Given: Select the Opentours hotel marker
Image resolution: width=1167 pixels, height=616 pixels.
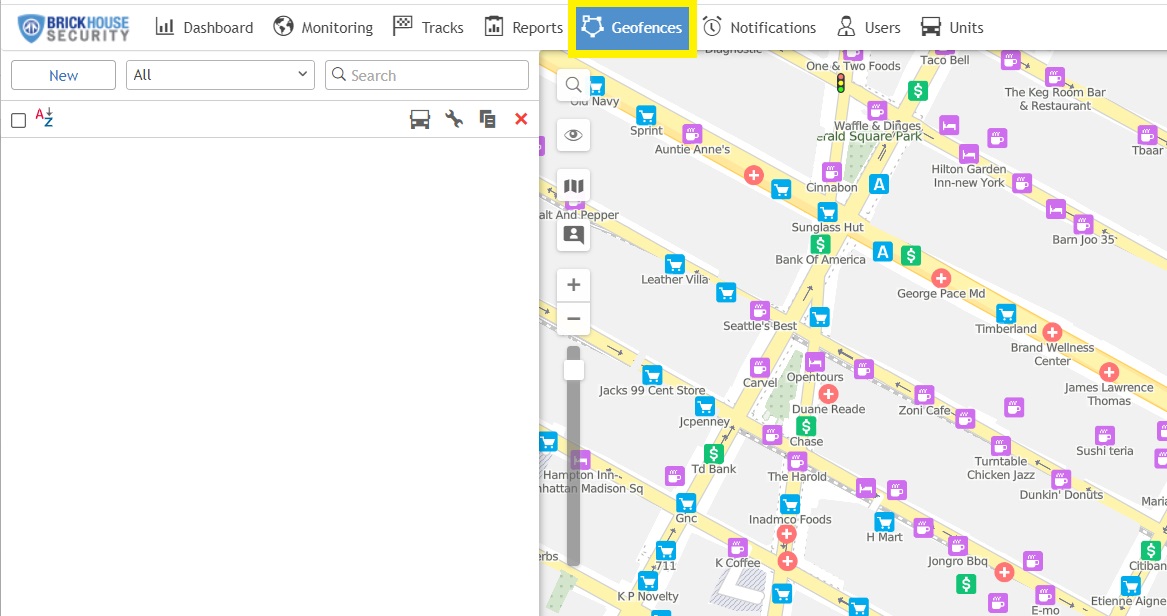Looking at the screenshot, I should tap(815, 362).
